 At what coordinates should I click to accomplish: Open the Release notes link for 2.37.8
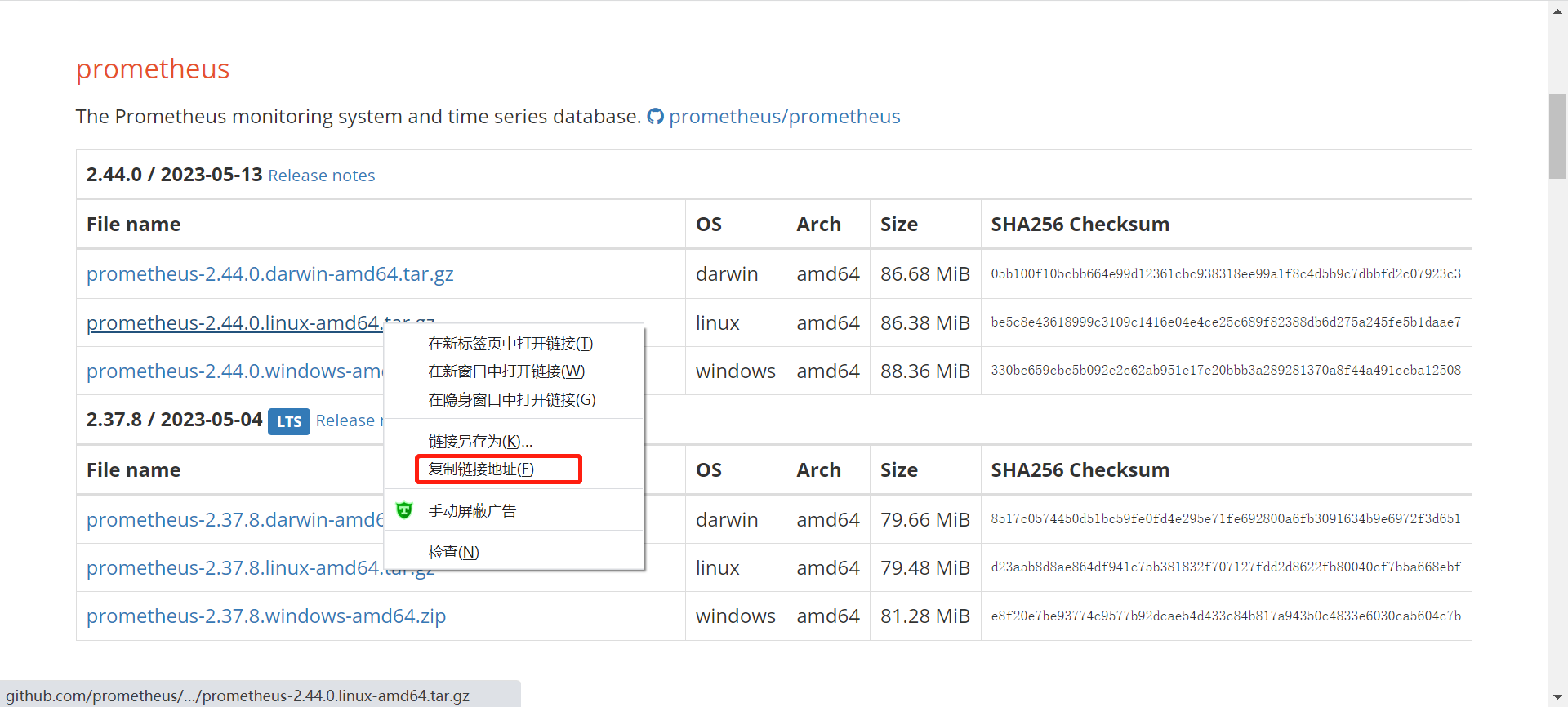(349, 420)
